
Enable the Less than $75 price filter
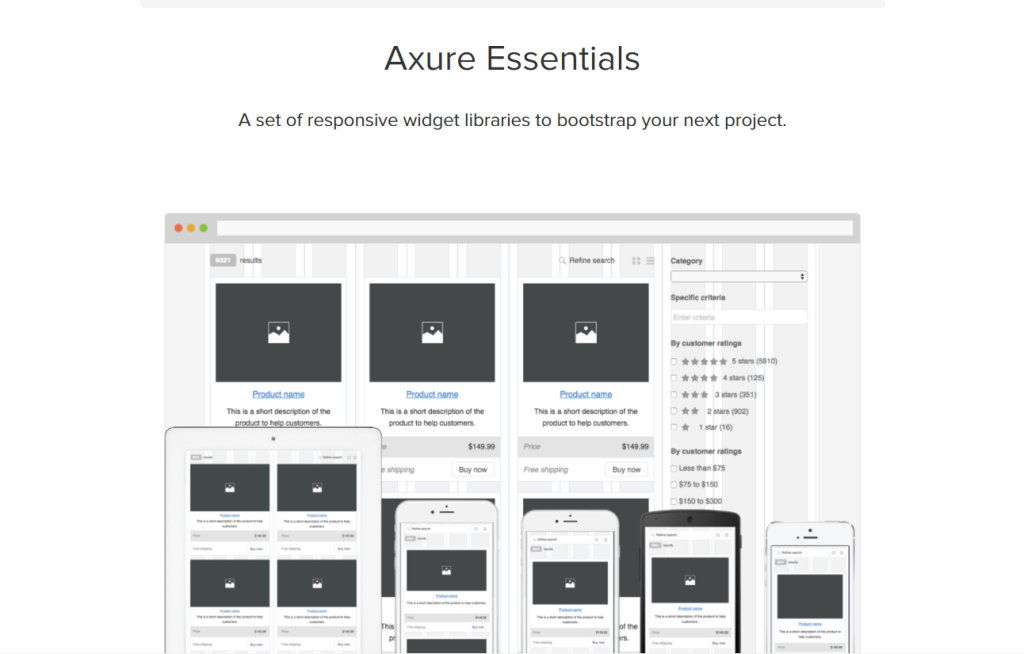click(673, 468)
